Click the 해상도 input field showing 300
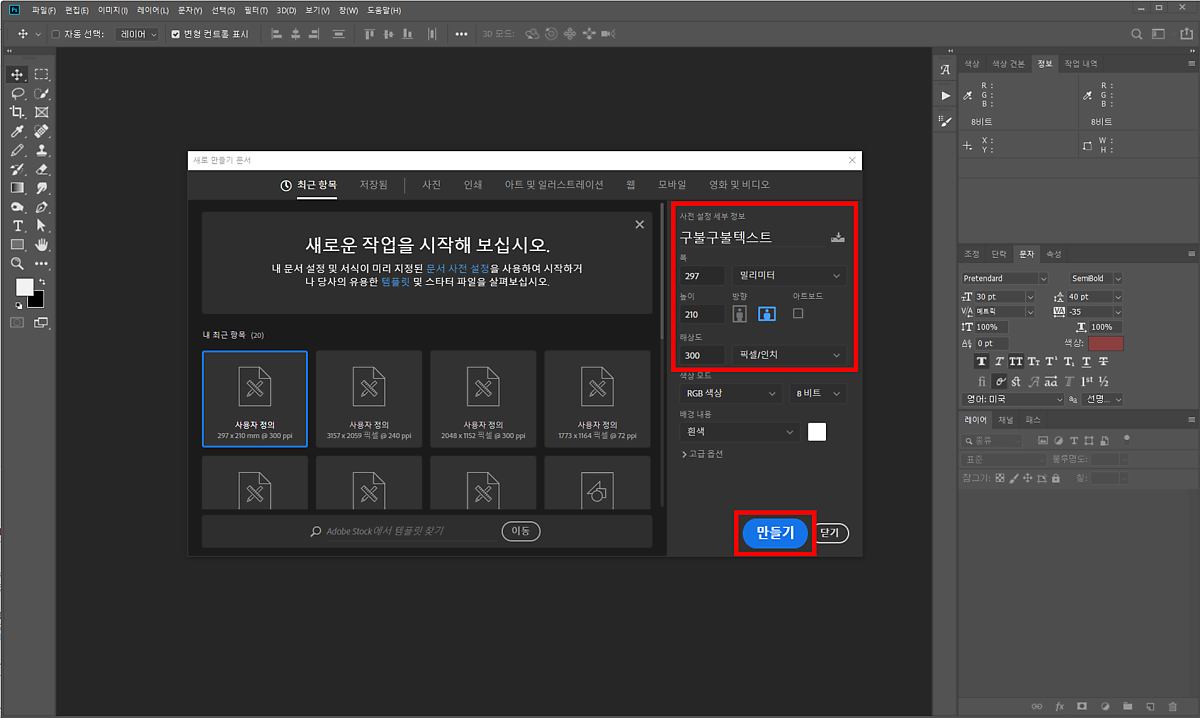The height and width of the screenshot is (718, 1200). [702, 355]
